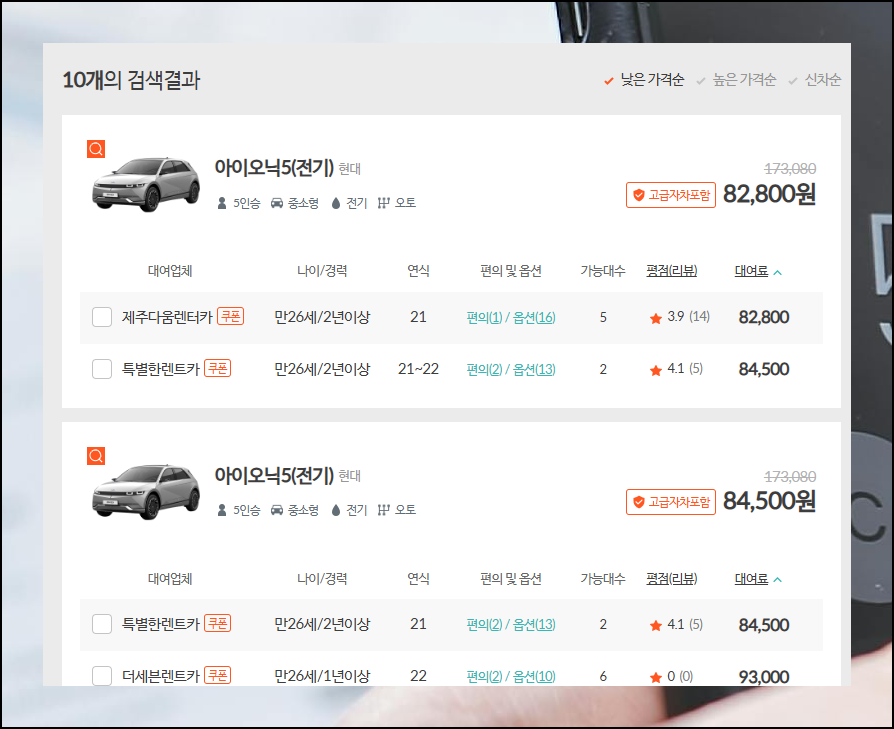Click the 중소형 car icon on the first card
The image size is (894, 729).
(x=277, y=203)
